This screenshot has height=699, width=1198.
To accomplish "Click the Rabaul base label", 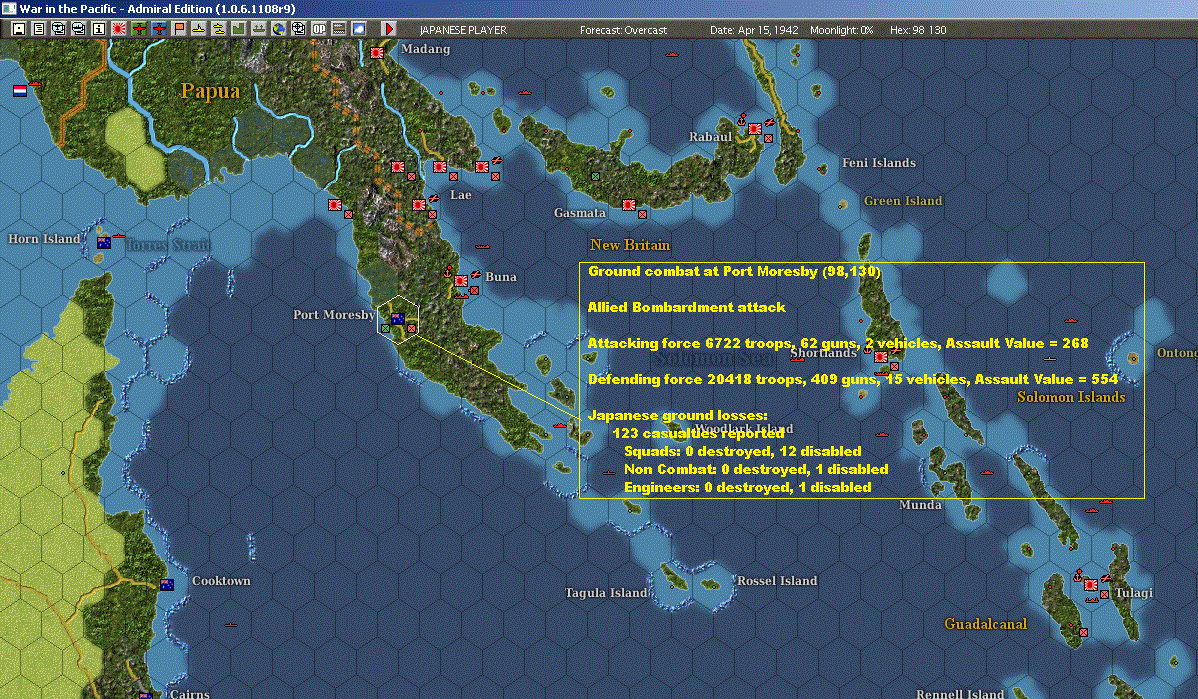I will (711, 137).
